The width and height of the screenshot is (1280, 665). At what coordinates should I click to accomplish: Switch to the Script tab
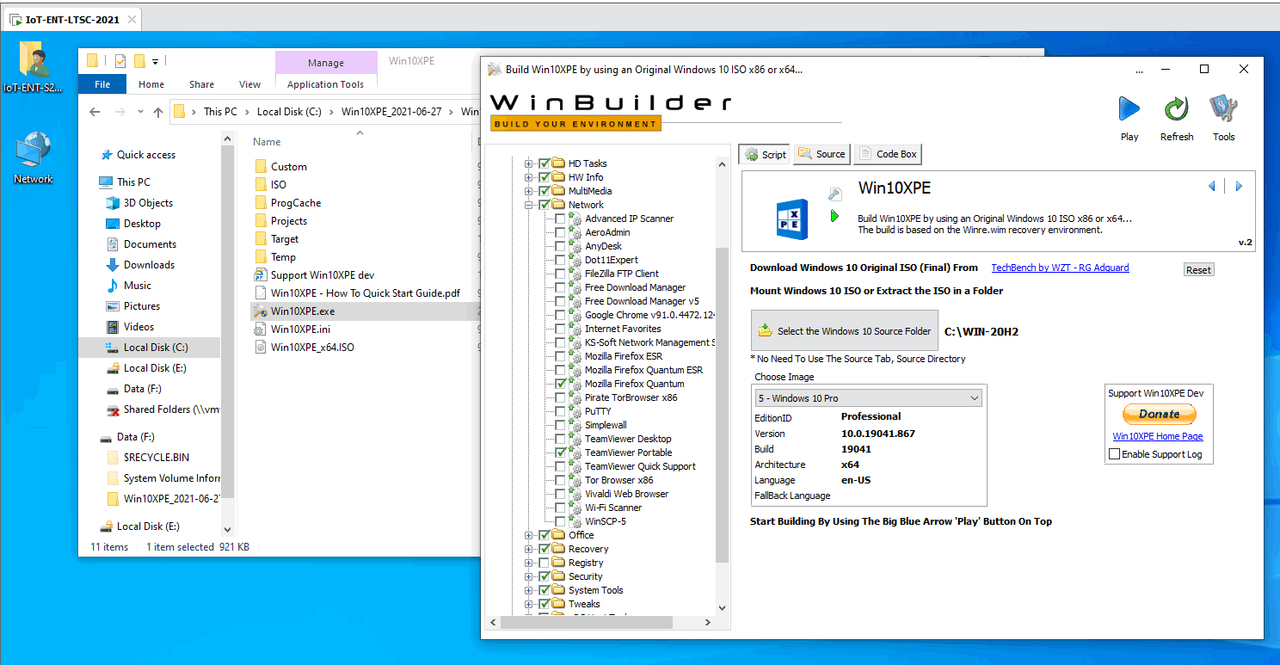coord(765,154)
